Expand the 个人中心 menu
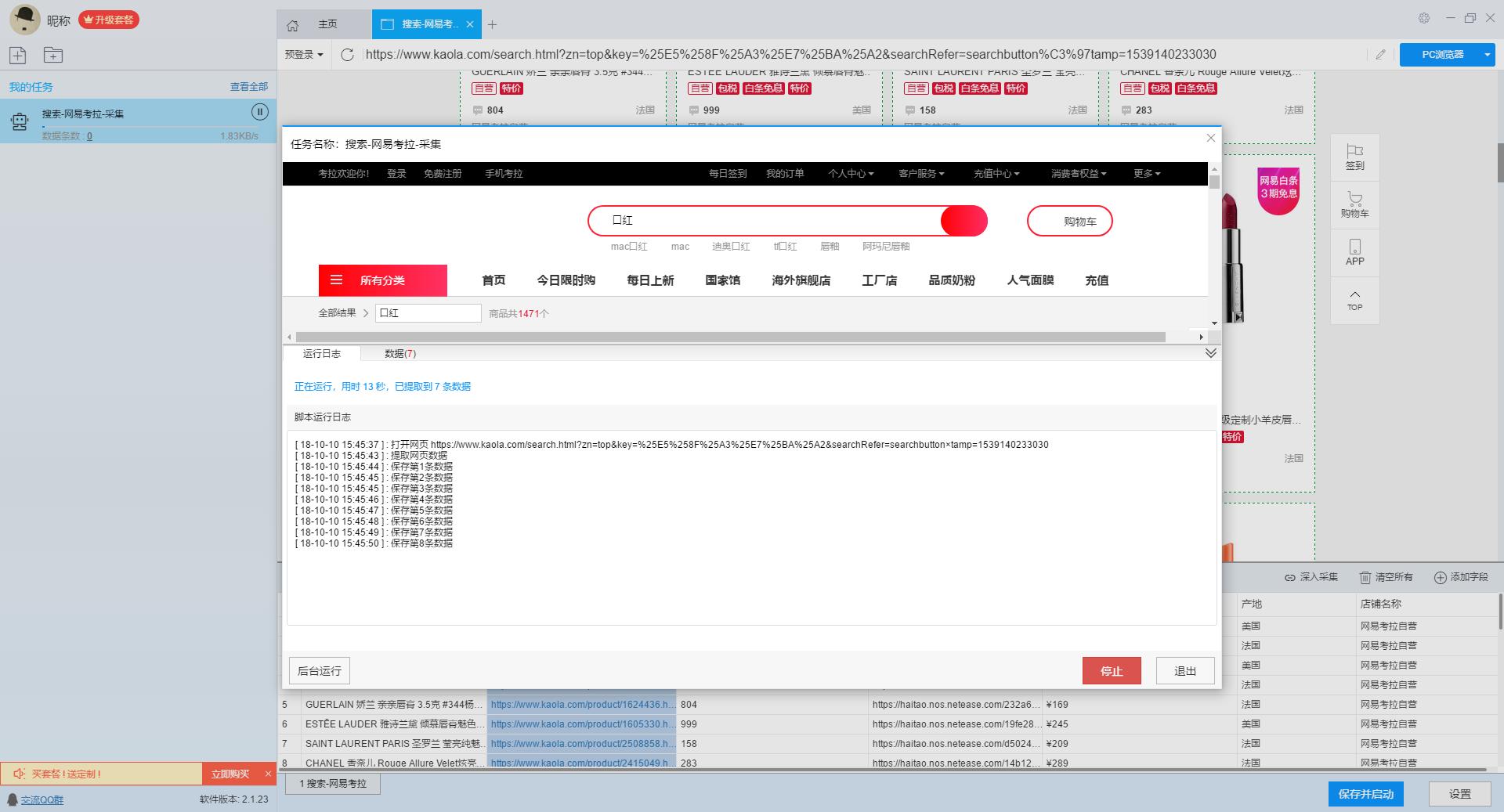Screen dimensions: 1504x812 pyautogui.click(x=851, y=174)
